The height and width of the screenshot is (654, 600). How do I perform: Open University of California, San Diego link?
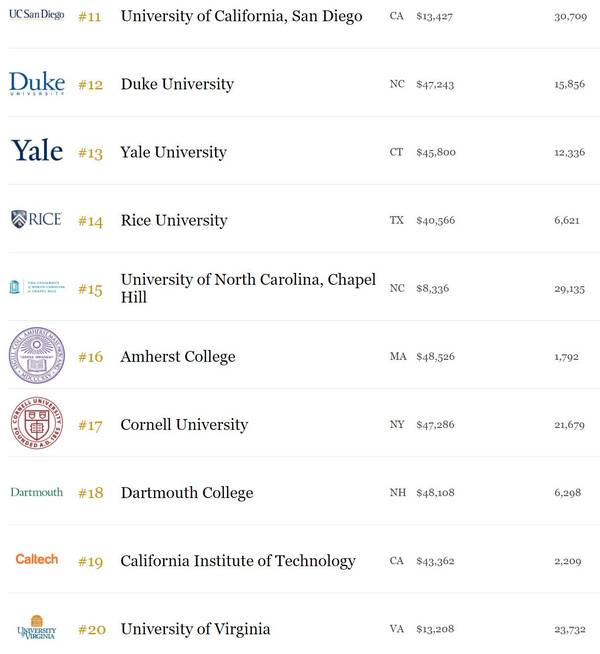click(241, 17)
